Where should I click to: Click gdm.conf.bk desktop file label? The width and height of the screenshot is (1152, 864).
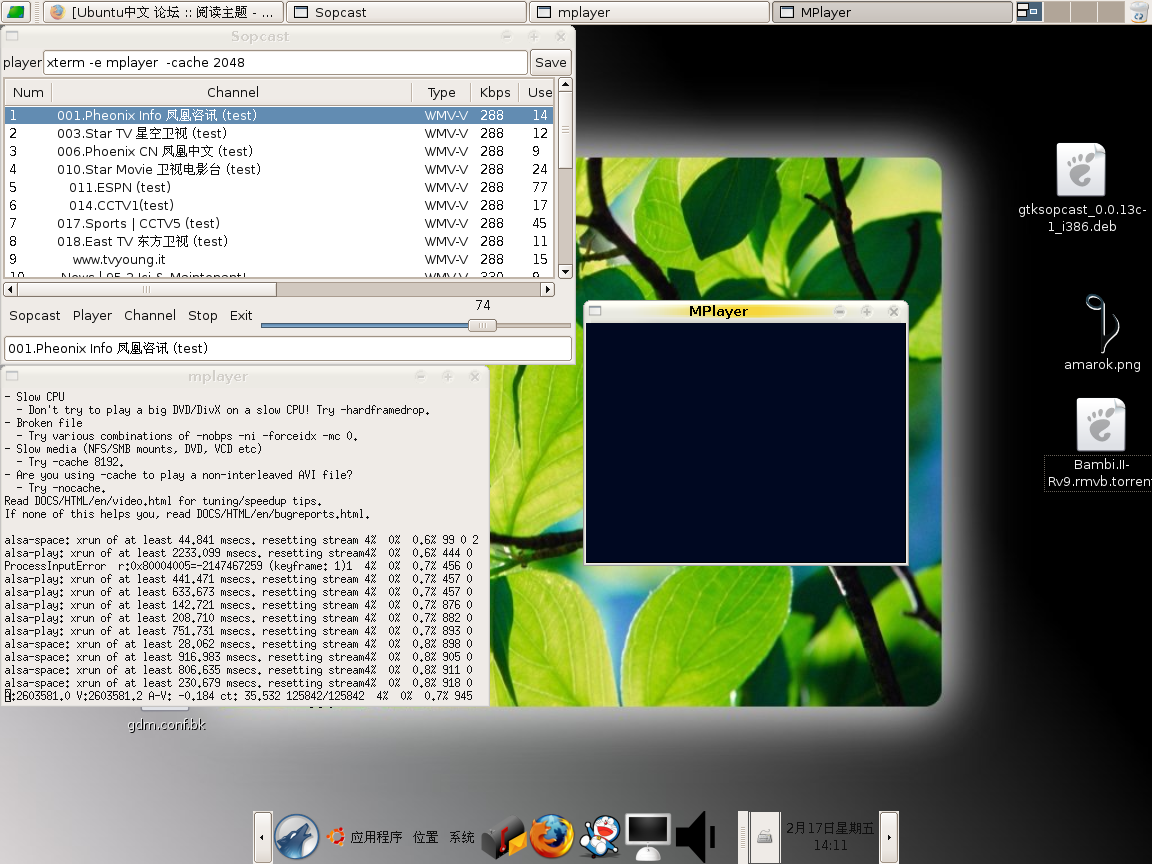tap(167, 725)
